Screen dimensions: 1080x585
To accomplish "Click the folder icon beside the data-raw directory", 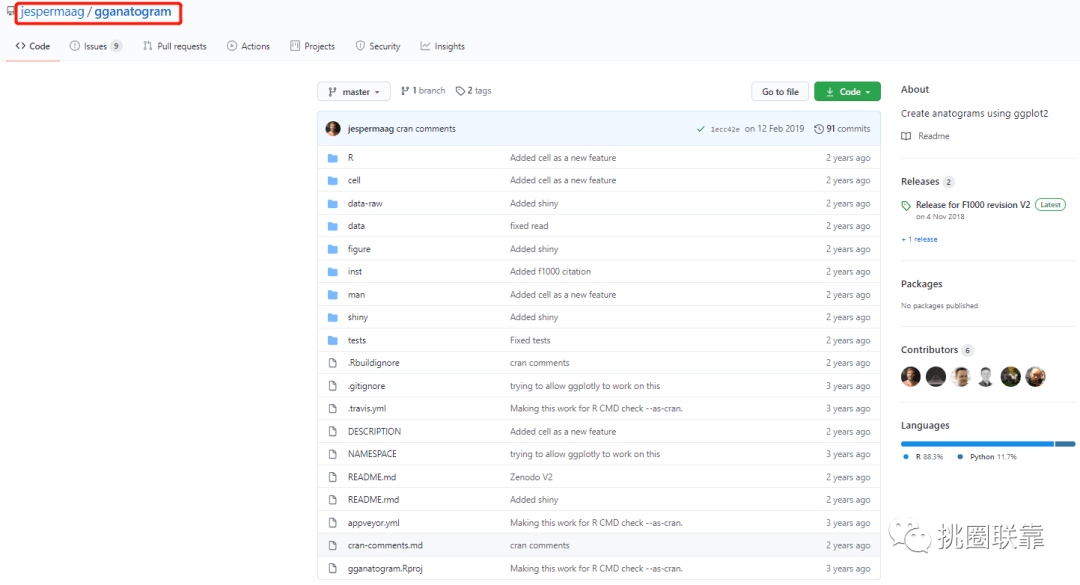I will pyautogui.click(x=333, y=203).
